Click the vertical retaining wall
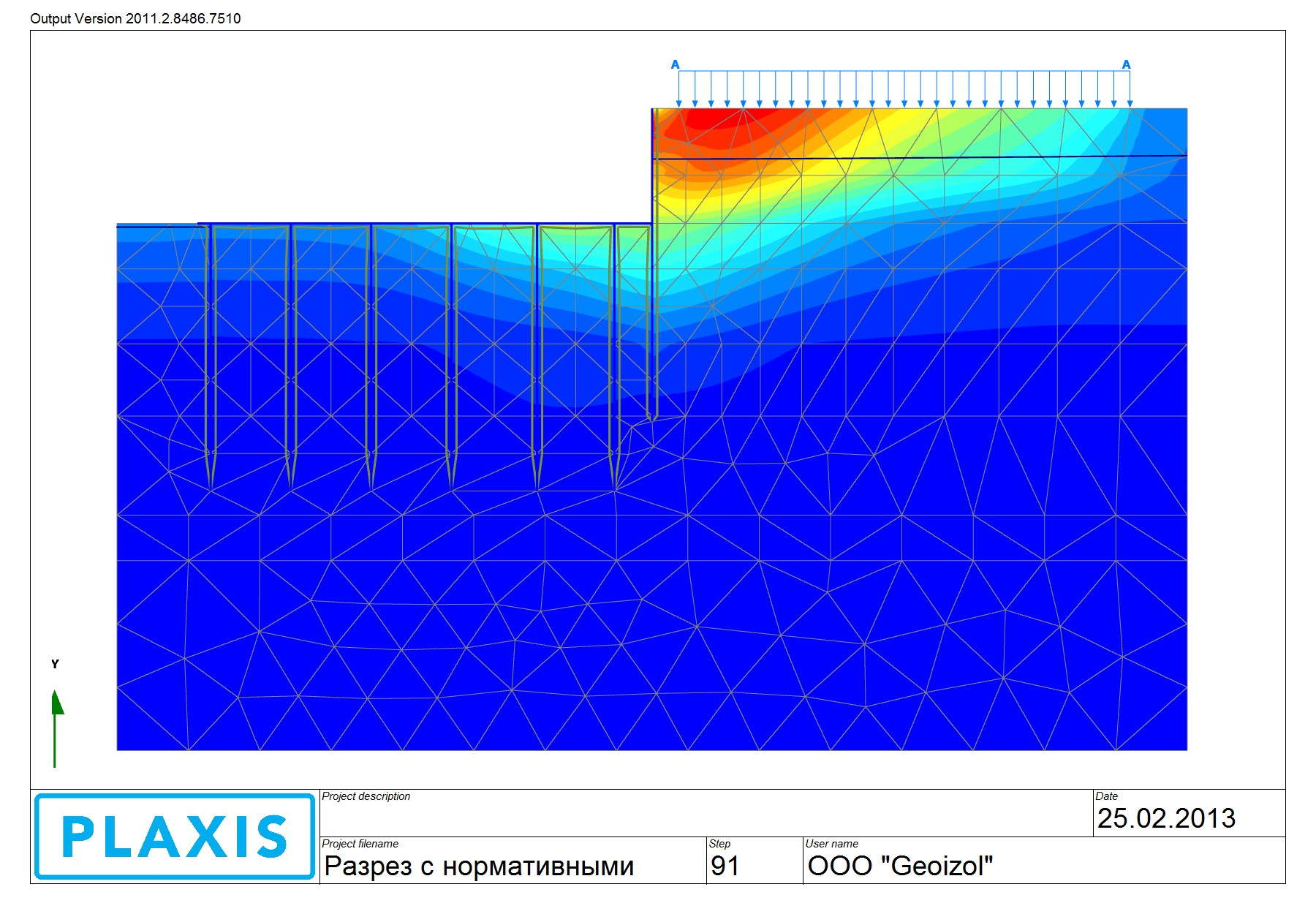Image resolution: width=1316 pixels, height=914 pixels. tap(653, 263)
